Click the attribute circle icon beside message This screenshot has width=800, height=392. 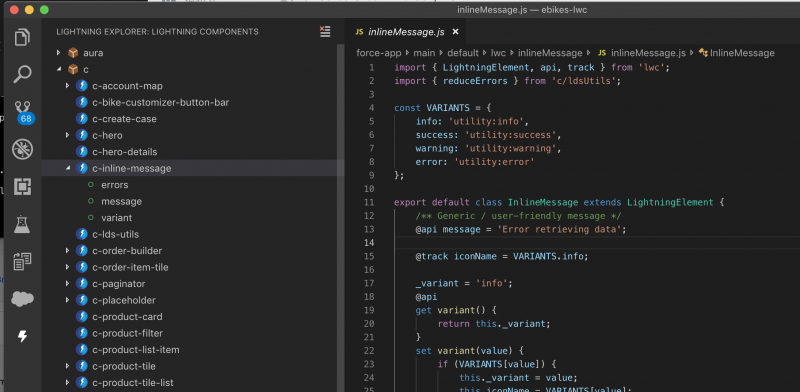tap(91, 201)
